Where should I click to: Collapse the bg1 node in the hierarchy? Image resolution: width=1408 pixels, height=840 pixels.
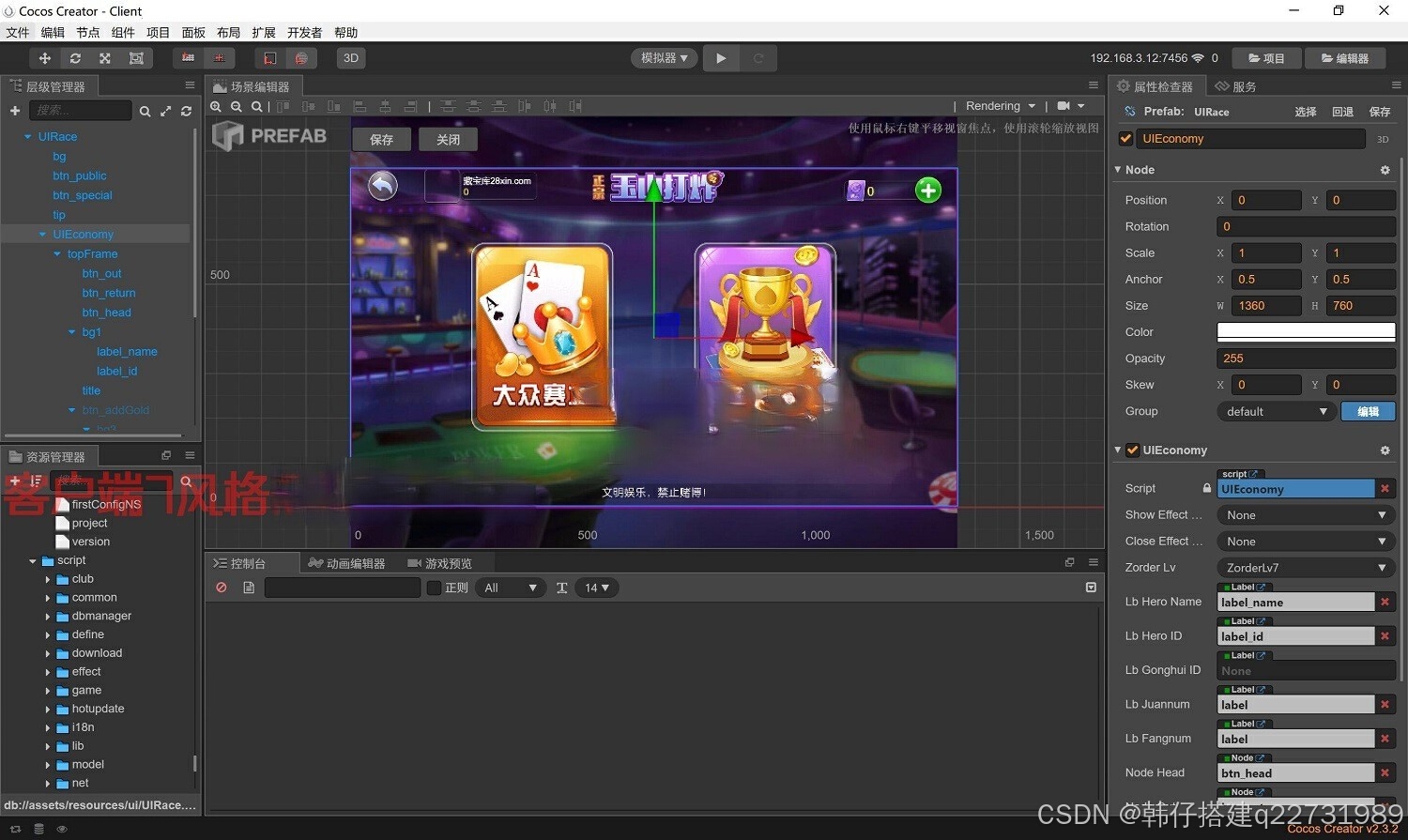[x=72, y=332]
